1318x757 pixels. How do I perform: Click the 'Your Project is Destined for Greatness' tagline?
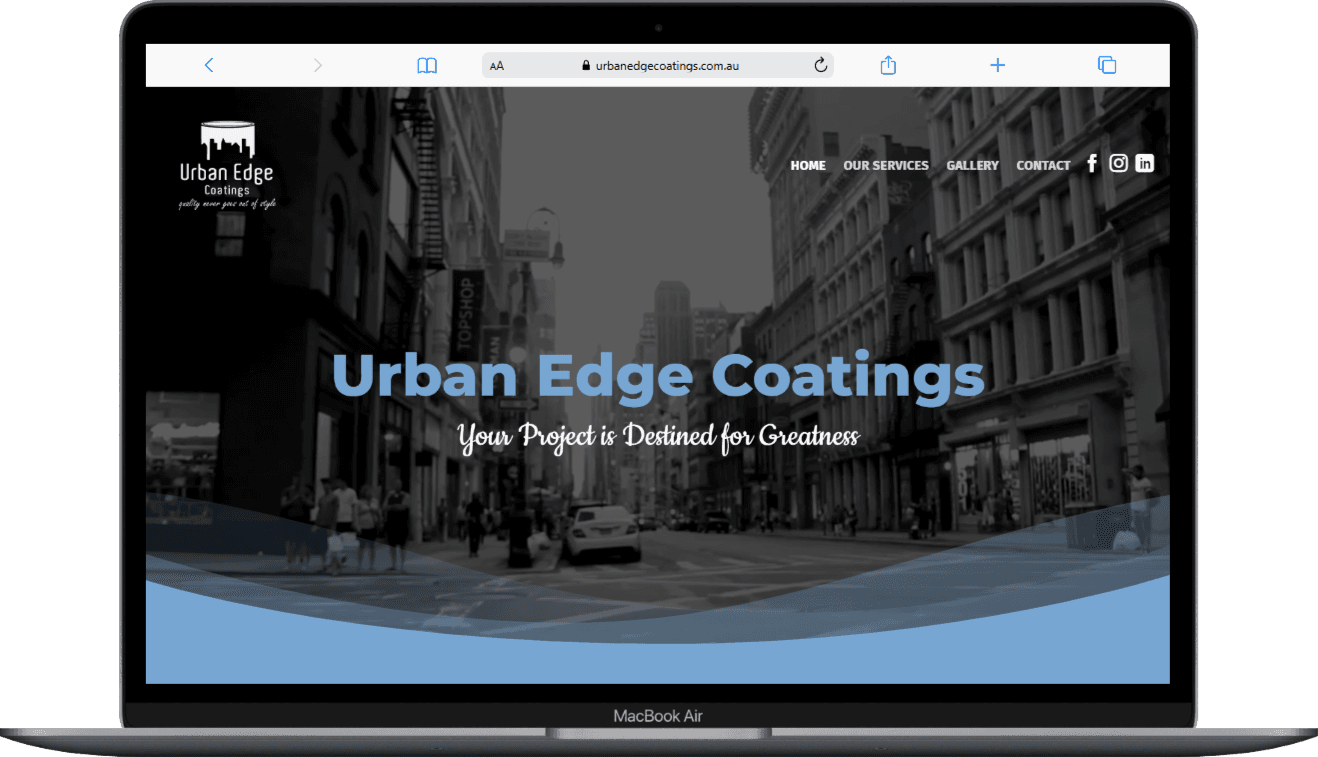[x=658, y=437]
